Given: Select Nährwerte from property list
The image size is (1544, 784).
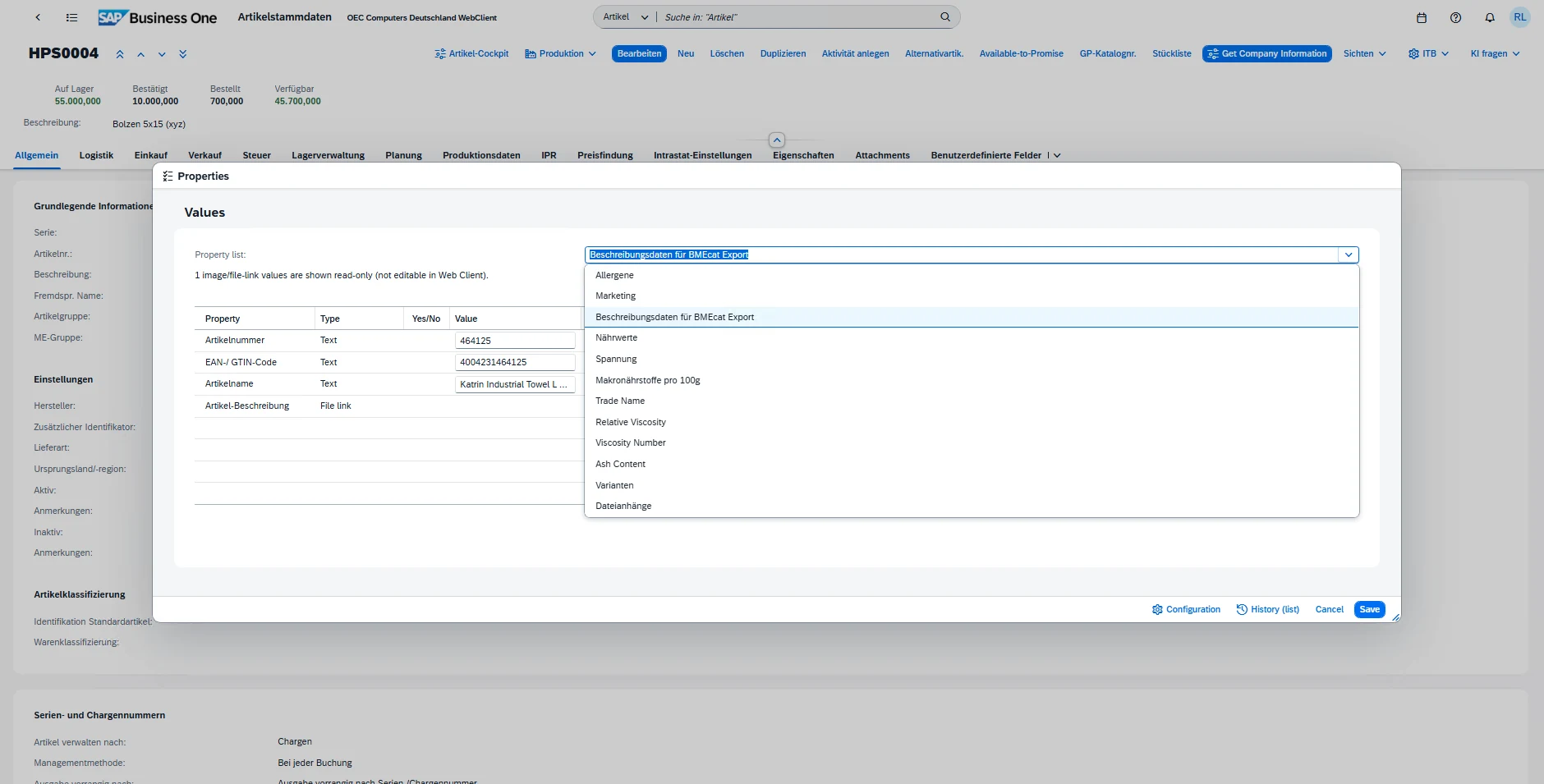Looking at the screenshot, I should [x=972, y=337].
